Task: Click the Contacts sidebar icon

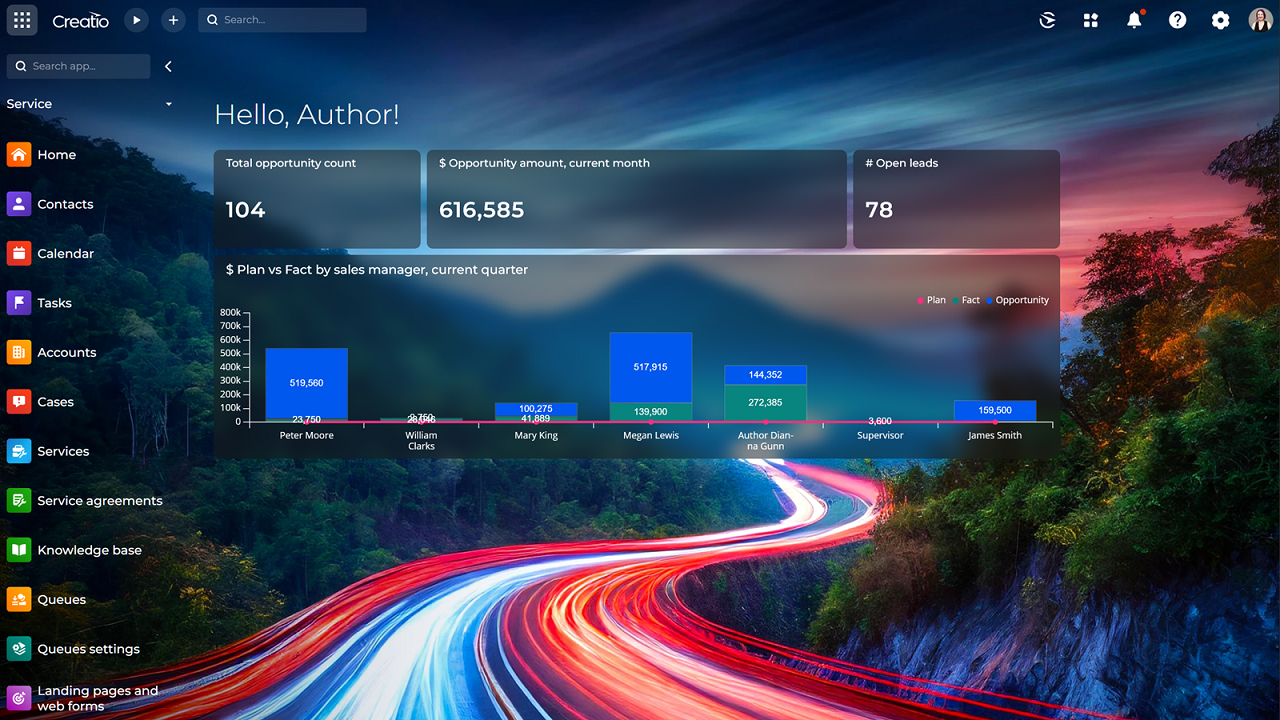Action: click(x=19, y=204)
